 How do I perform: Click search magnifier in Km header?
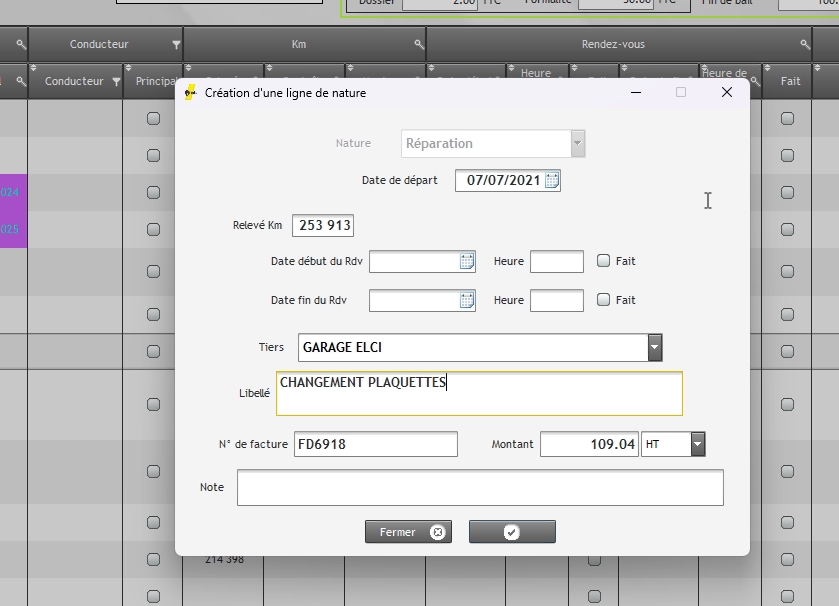(x=419, y=45)
